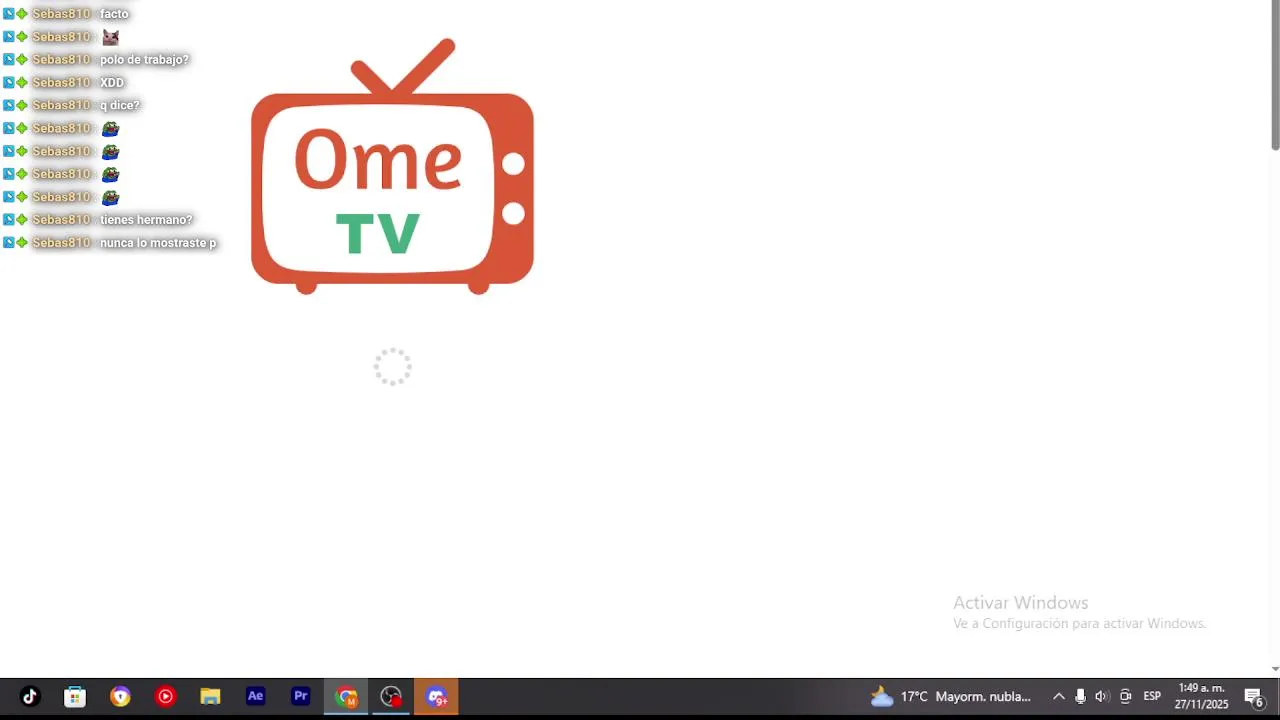This screenshot has width=1280, height=720.
Task: Switch to Google Chrome in taskbar
Action: point(346,697)
